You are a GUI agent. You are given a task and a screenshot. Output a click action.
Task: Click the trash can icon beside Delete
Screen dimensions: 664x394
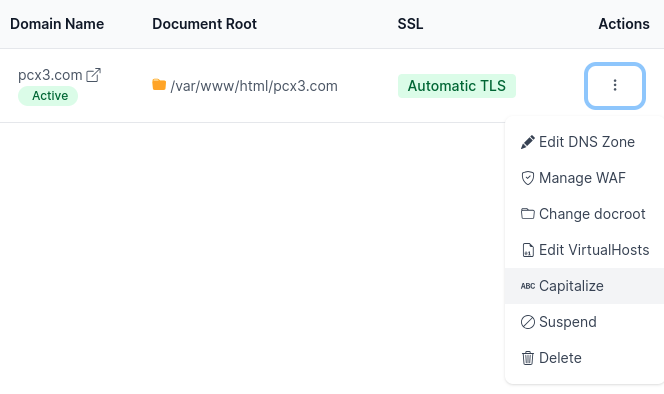(x=528, y=358)
